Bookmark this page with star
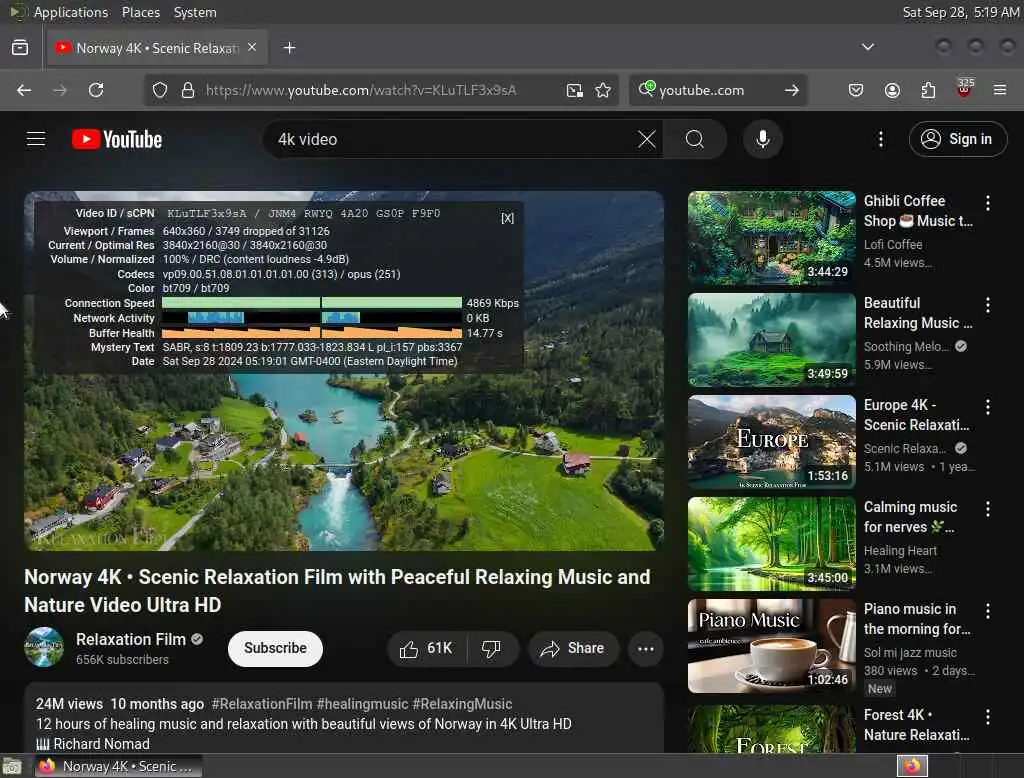Screen dimensions: 1024x778 [603, 90]
